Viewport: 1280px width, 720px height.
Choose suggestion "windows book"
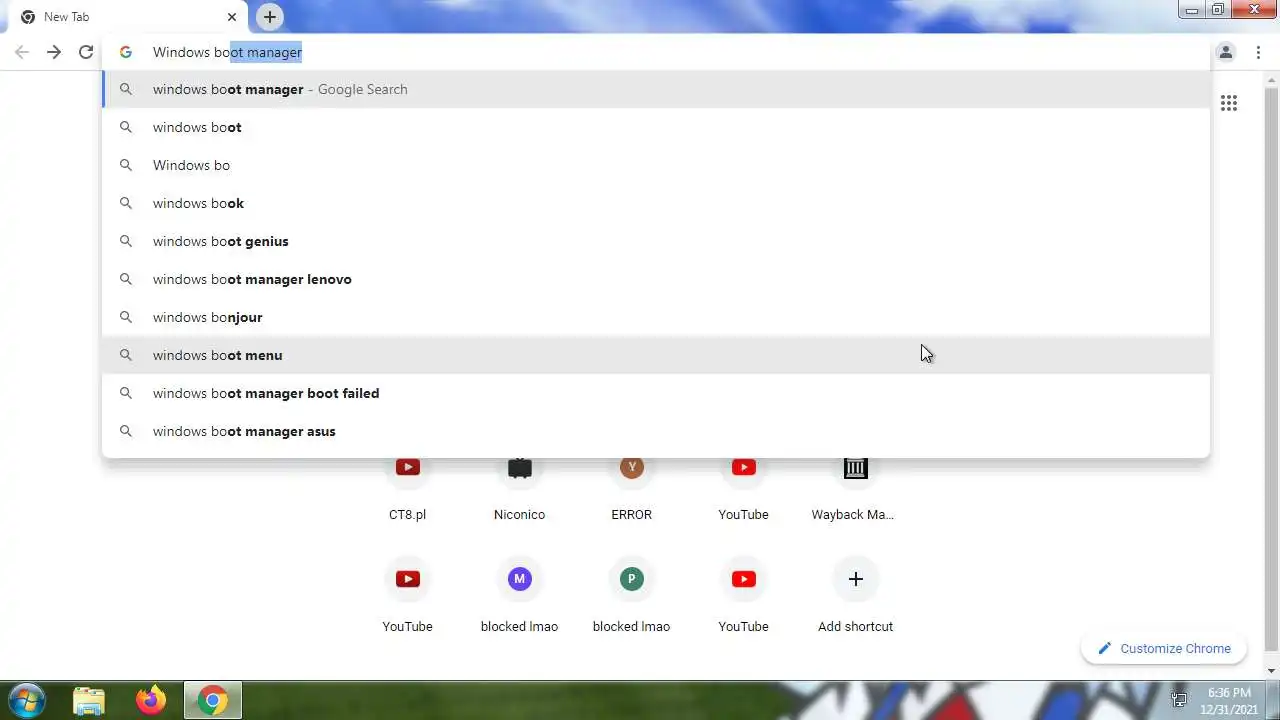[656, 203]
